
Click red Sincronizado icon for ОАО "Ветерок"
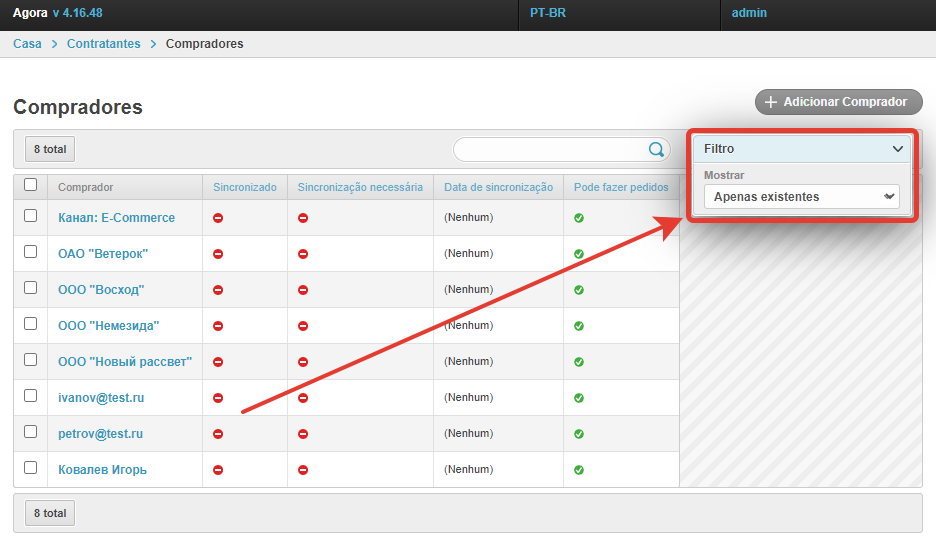pos(218,254)
